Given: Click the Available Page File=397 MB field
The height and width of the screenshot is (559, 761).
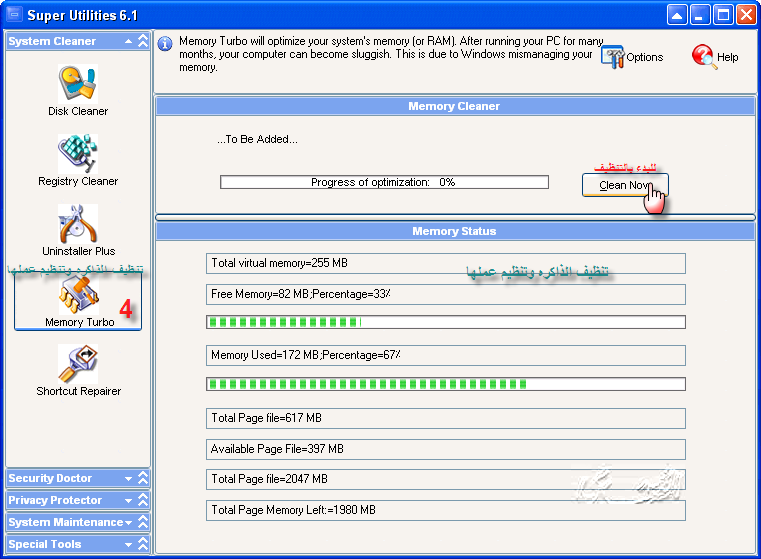Looking at the screenshot, I should (x=446, y=449).
